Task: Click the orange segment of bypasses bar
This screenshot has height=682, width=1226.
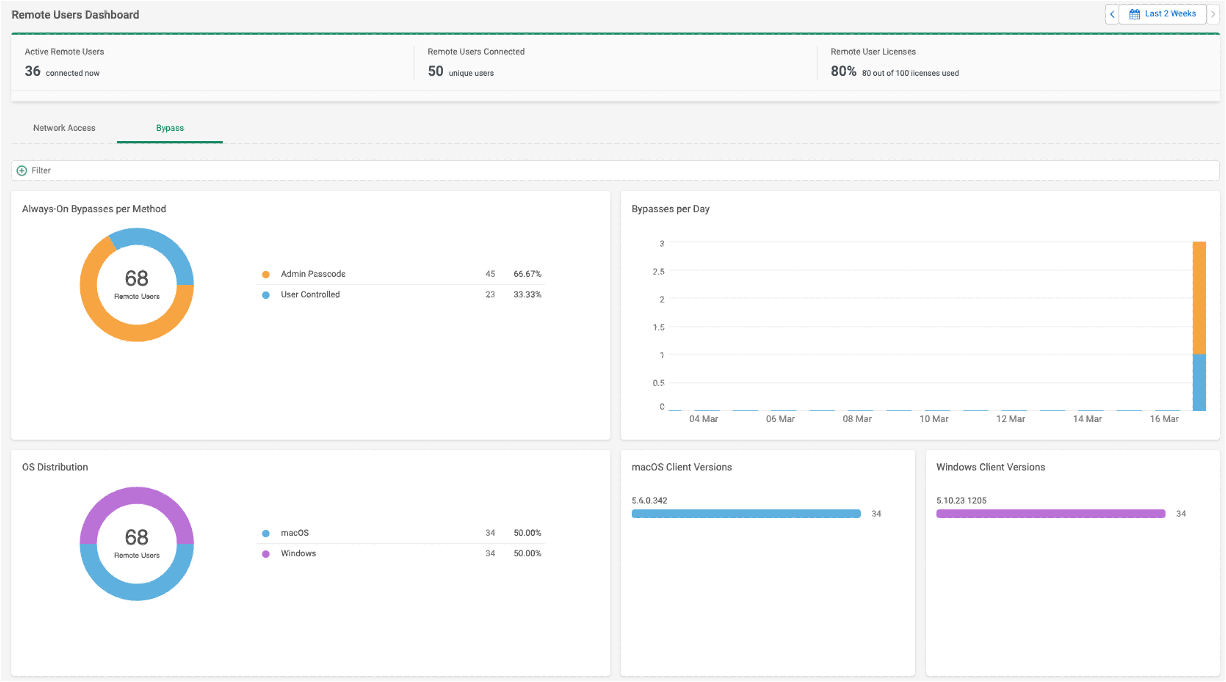Action: [1199, 298]
